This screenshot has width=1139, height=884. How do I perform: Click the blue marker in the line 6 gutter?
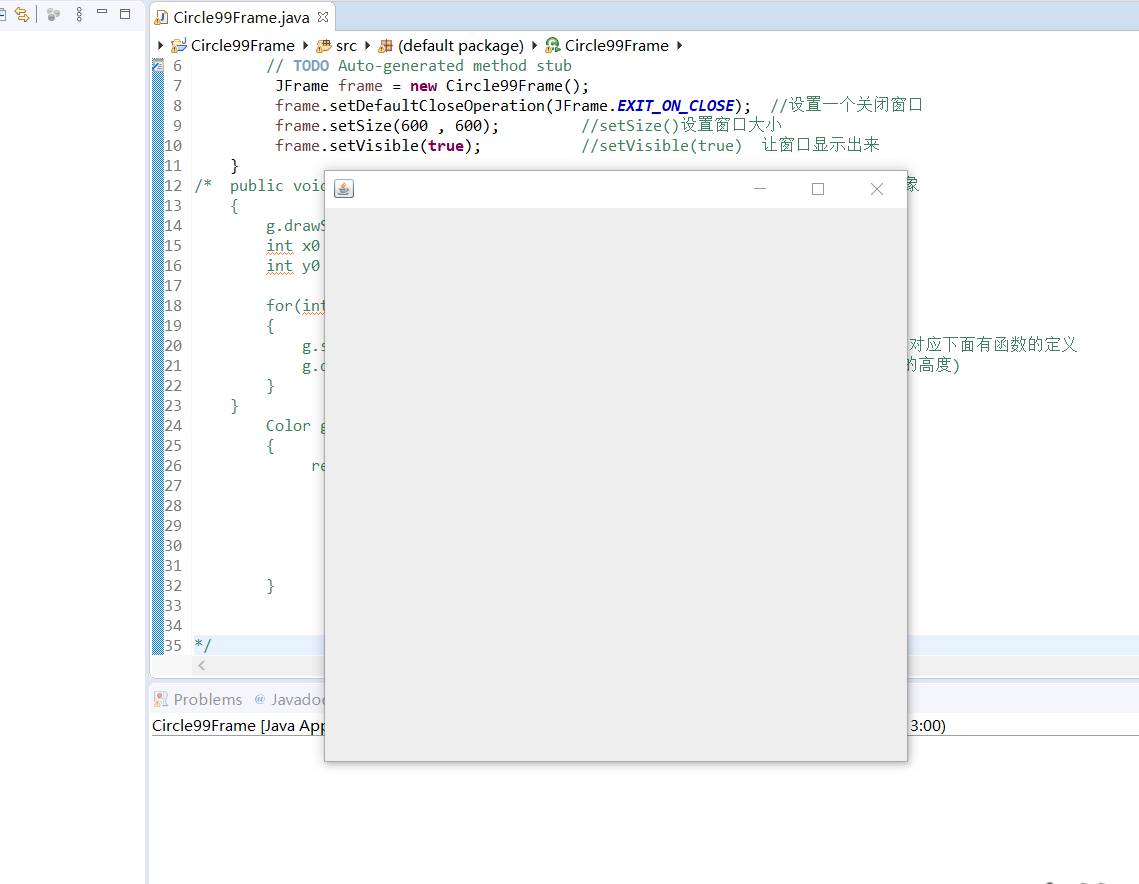click(x=157, y=64)
